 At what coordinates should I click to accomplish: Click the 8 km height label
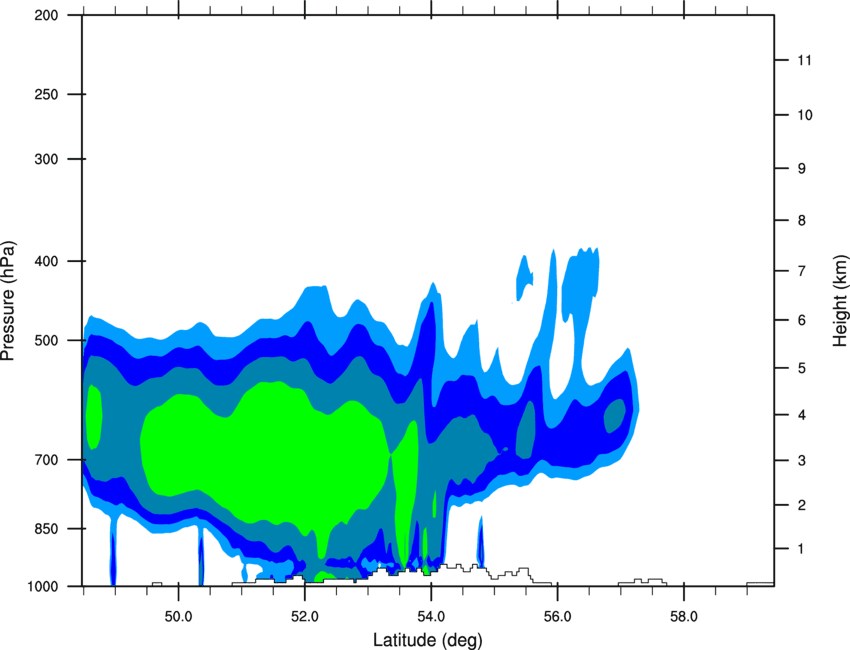point(802,221)
